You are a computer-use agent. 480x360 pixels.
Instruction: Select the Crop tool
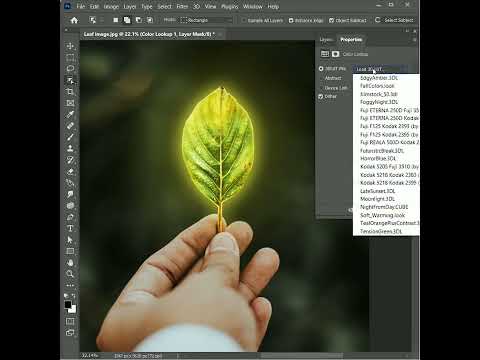(70, 91)
